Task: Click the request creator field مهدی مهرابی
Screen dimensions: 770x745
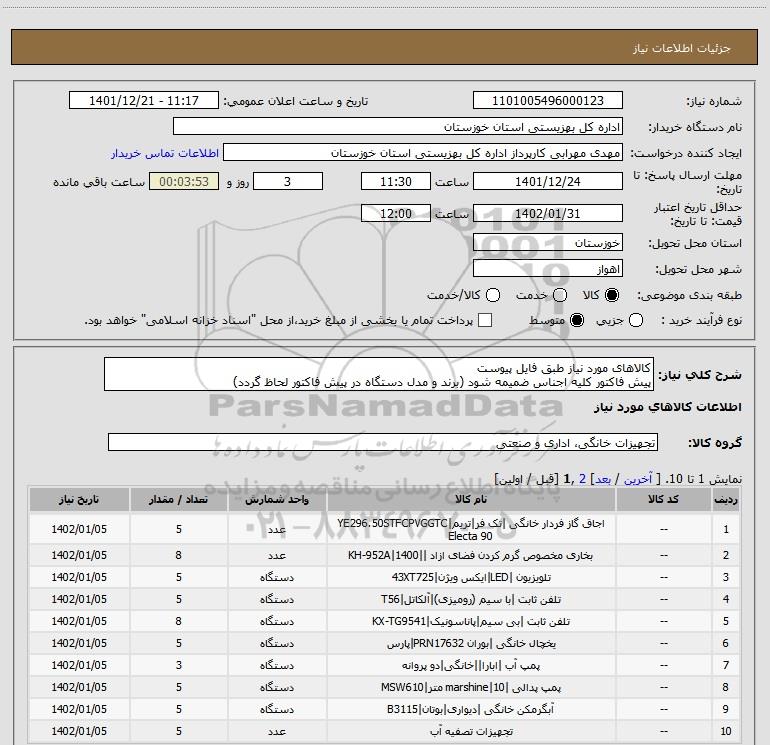Action: (x=423, y=152)
